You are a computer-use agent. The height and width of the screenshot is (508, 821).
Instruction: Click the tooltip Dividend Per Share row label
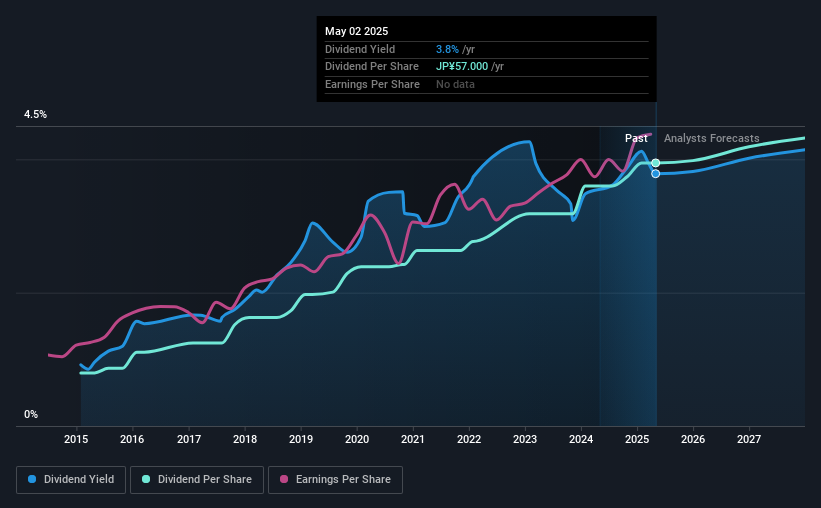tap(372, 67)
